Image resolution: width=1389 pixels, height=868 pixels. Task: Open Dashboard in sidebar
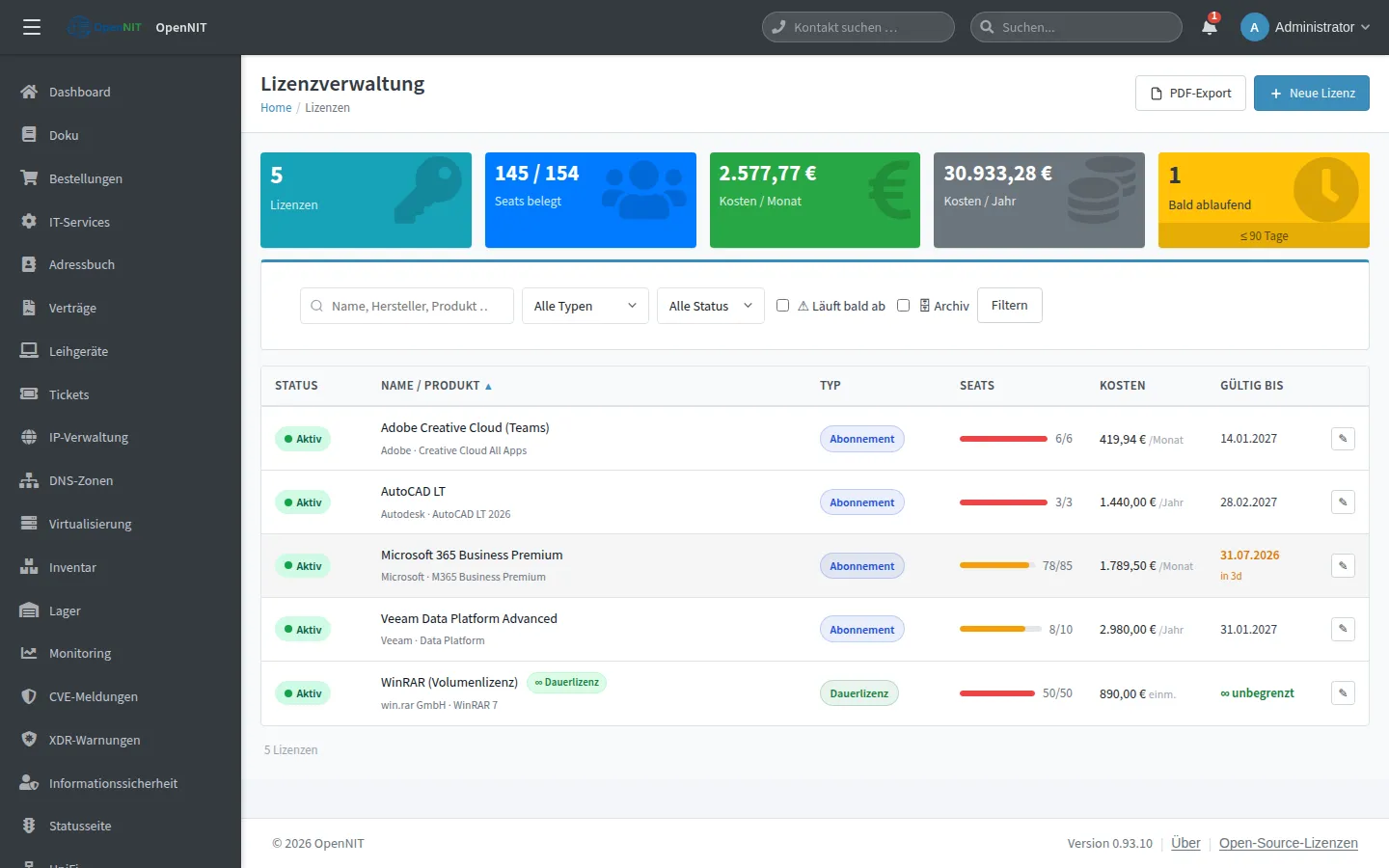(x=121, y=92)
